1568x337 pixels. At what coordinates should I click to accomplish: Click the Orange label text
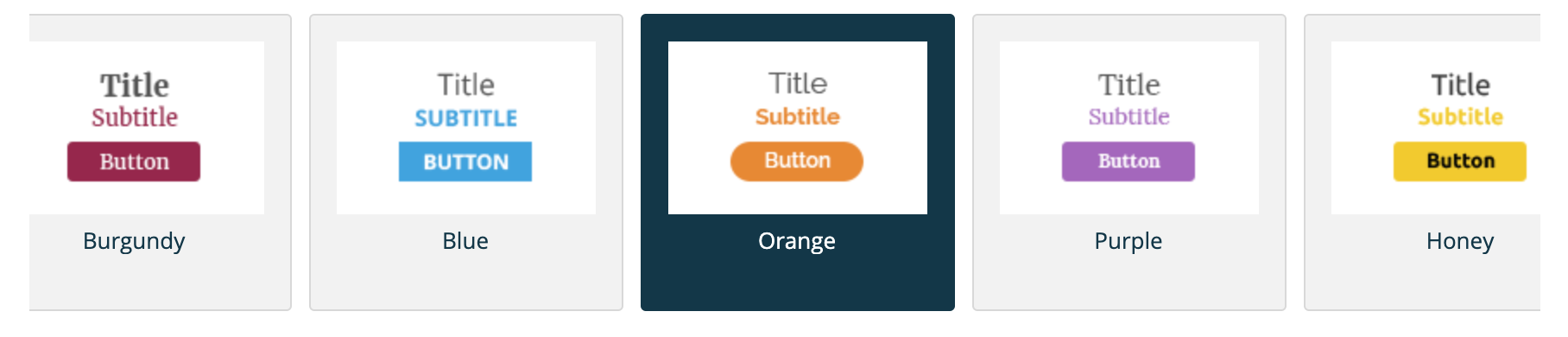(797, 241)
